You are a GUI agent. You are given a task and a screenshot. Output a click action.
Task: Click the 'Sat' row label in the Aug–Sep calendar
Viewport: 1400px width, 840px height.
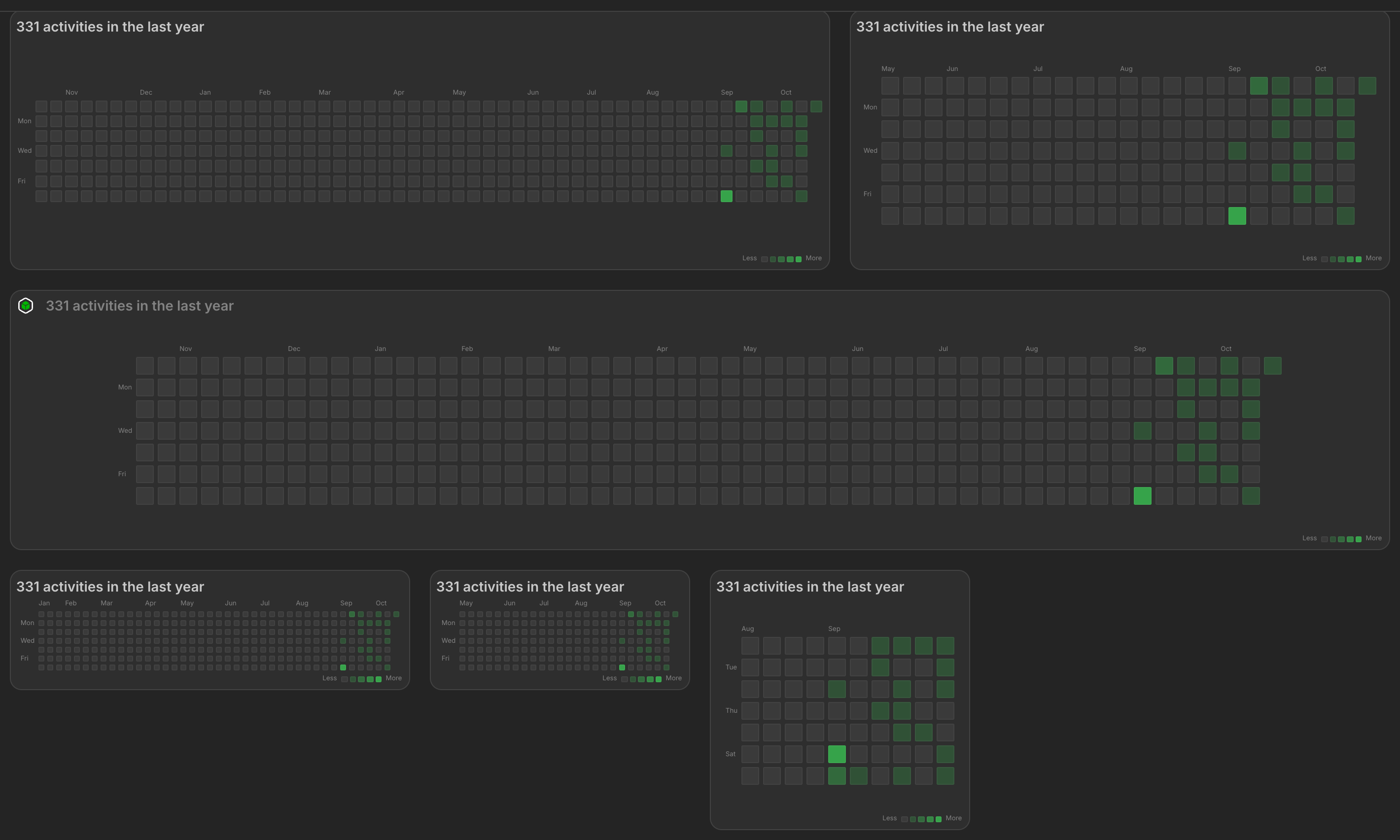731,754
